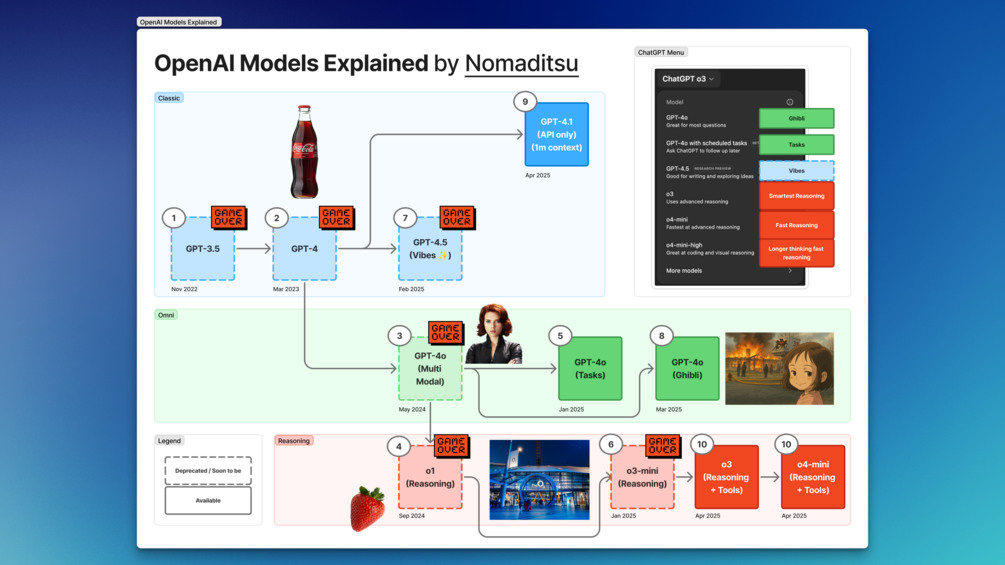Select the GPT-4o (Multi Modal) node
This screenshot has width=1005, height=565.
430,368
